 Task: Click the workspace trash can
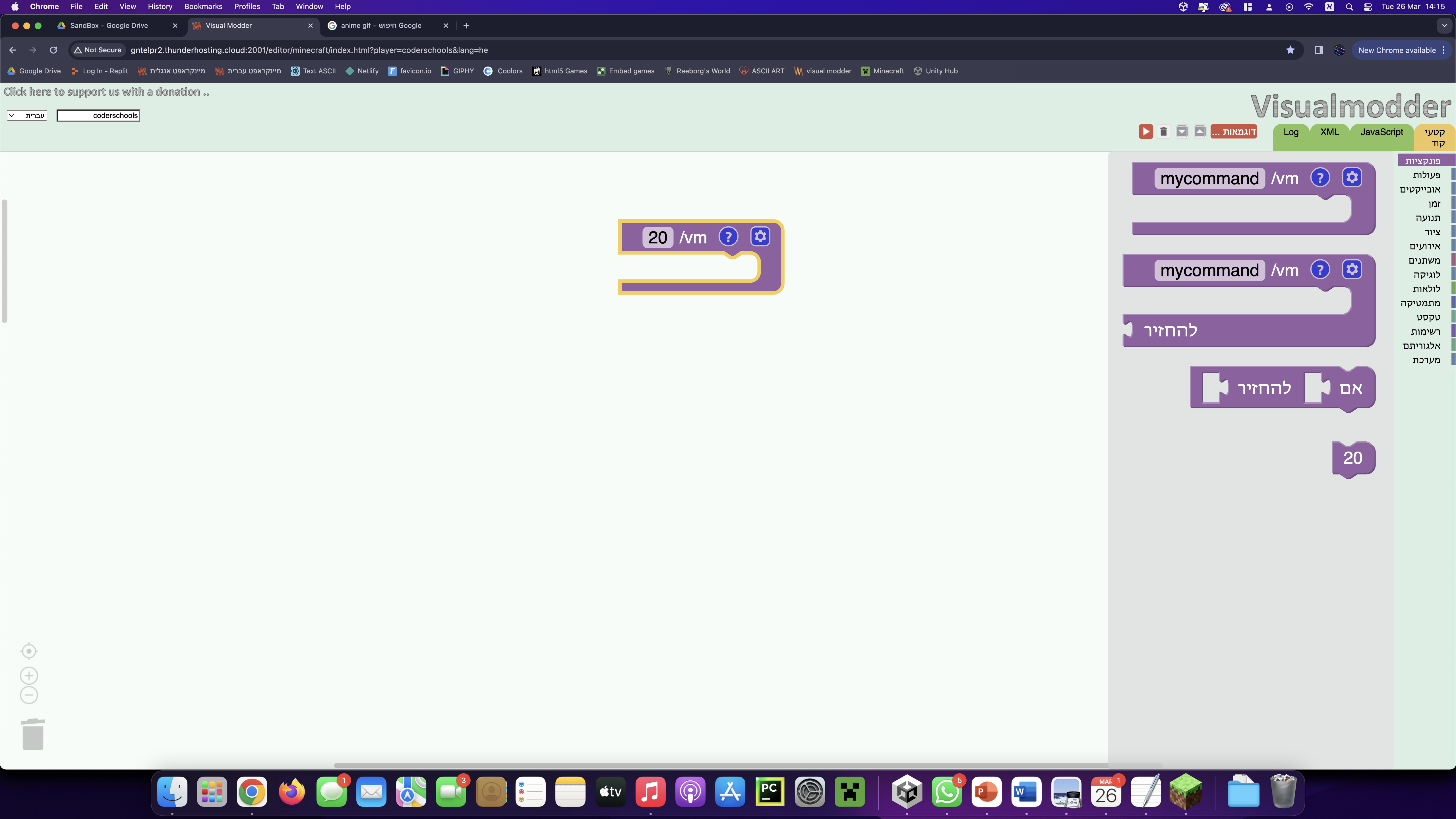pos(33,734)
